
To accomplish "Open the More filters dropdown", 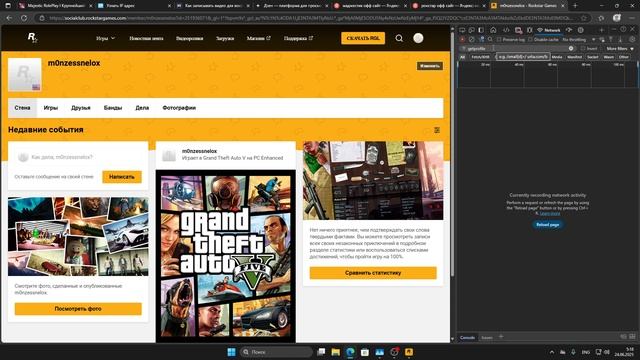I will [x=620, y=49].
